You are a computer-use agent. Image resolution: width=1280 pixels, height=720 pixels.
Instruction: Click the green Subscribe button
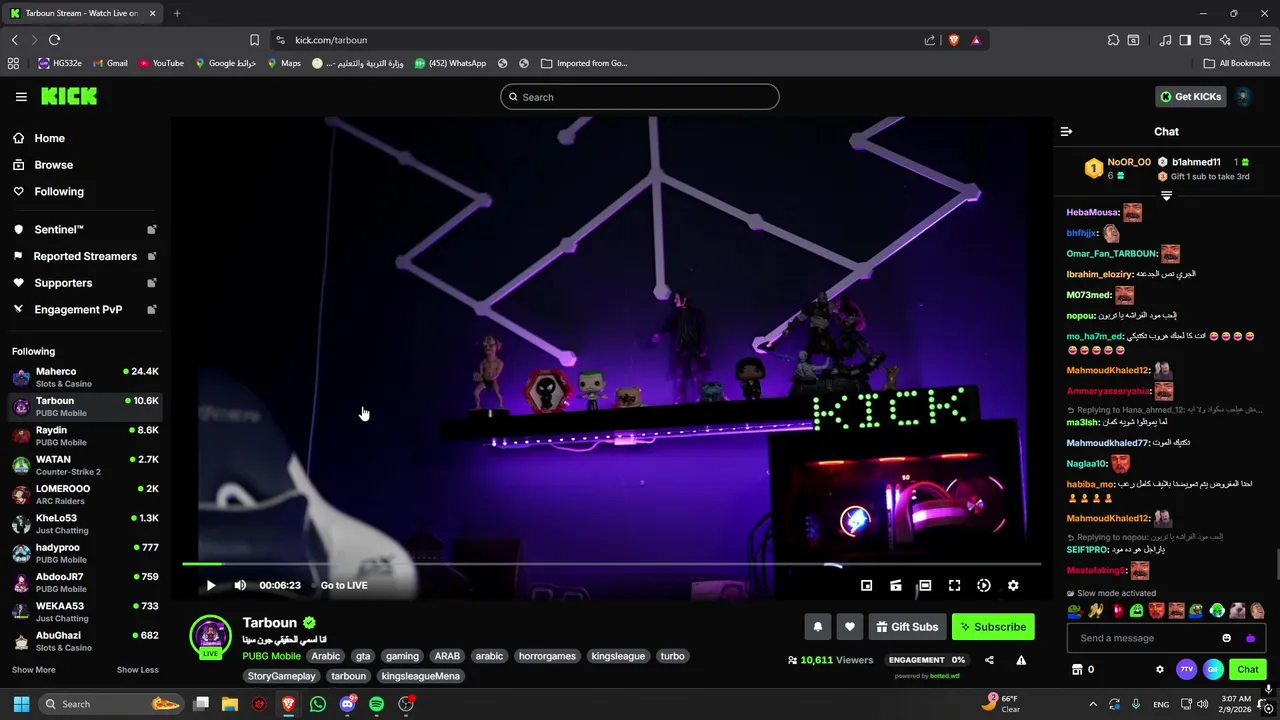[x=993, y=627]
